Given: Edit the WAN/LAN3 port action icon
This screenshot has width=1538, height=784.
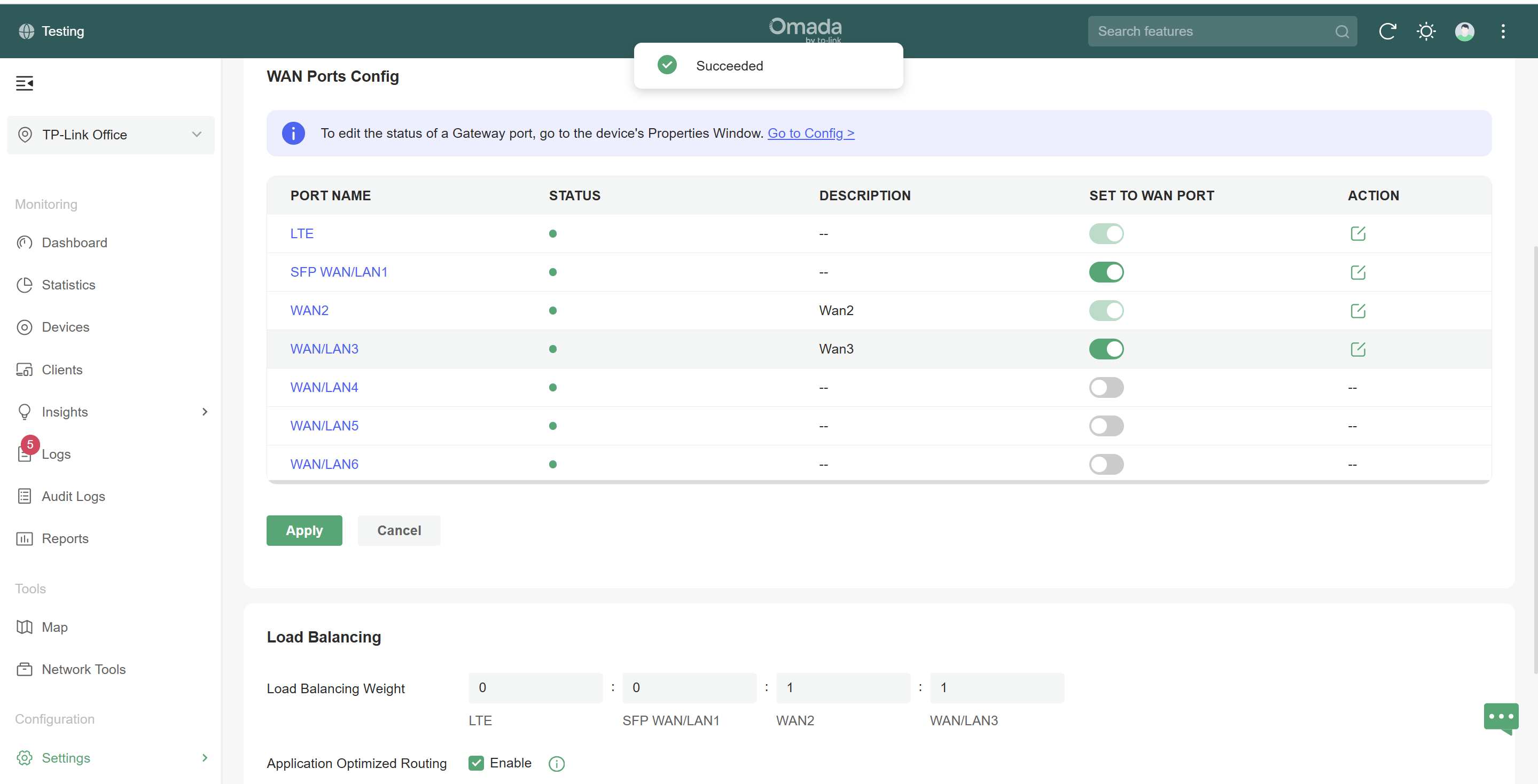Looking at the screenshot, I should (x=1357, y=349).
